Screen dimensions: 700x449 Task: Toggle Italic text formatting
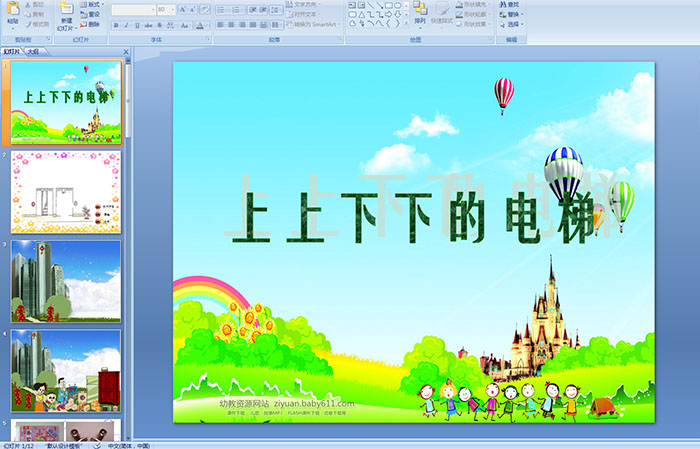[127, 25]
